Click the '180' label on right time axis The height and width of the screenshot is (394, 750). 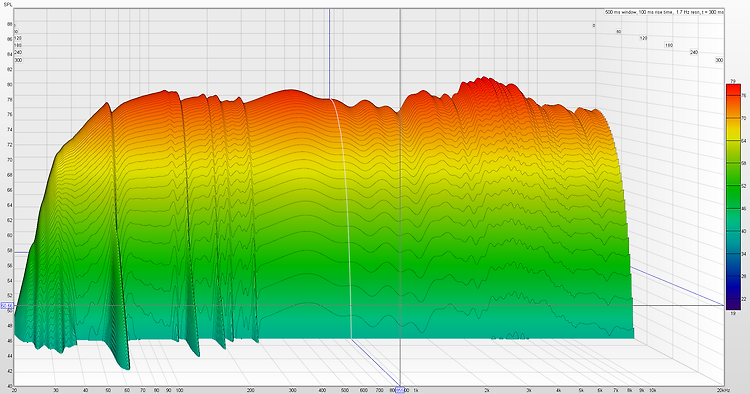click(x=668, y=45)
